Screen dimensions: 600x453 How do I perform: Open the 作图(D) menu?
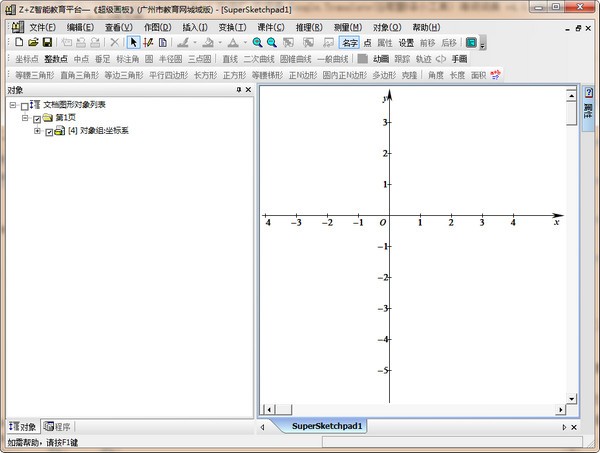157,27
